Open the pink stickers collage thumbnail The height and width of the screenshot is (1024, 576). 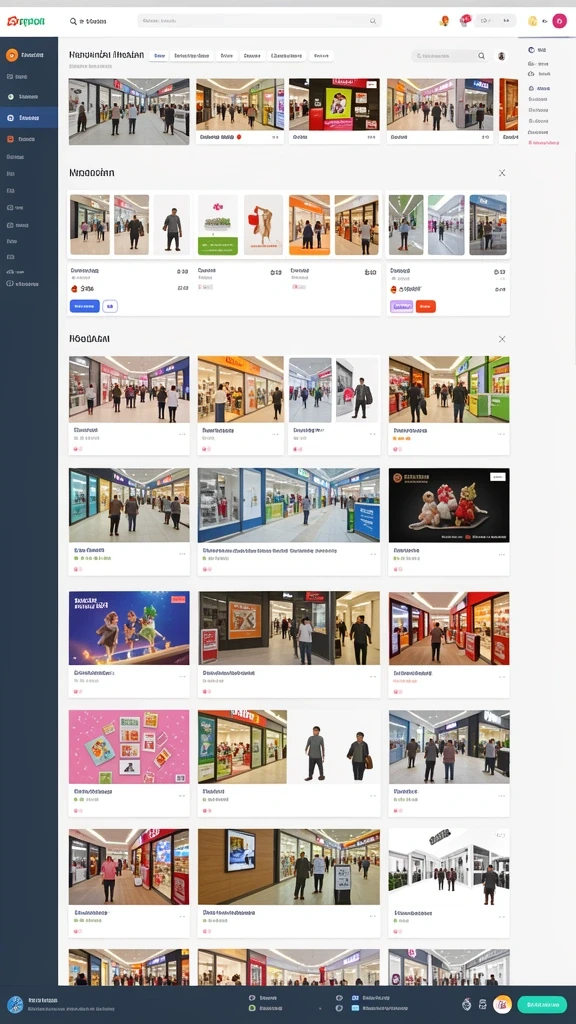tap(129, 747)
